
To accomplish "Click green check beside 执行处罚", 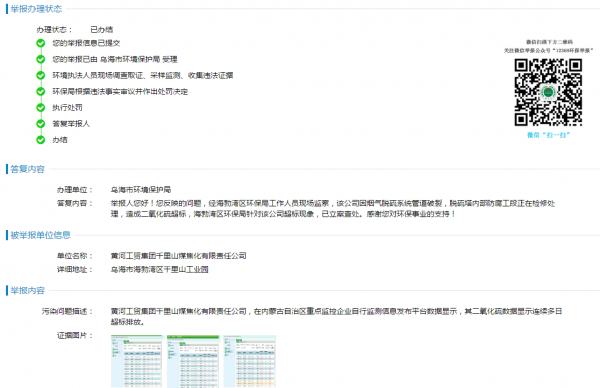I will pyautogui.click(x=41, y=108).
